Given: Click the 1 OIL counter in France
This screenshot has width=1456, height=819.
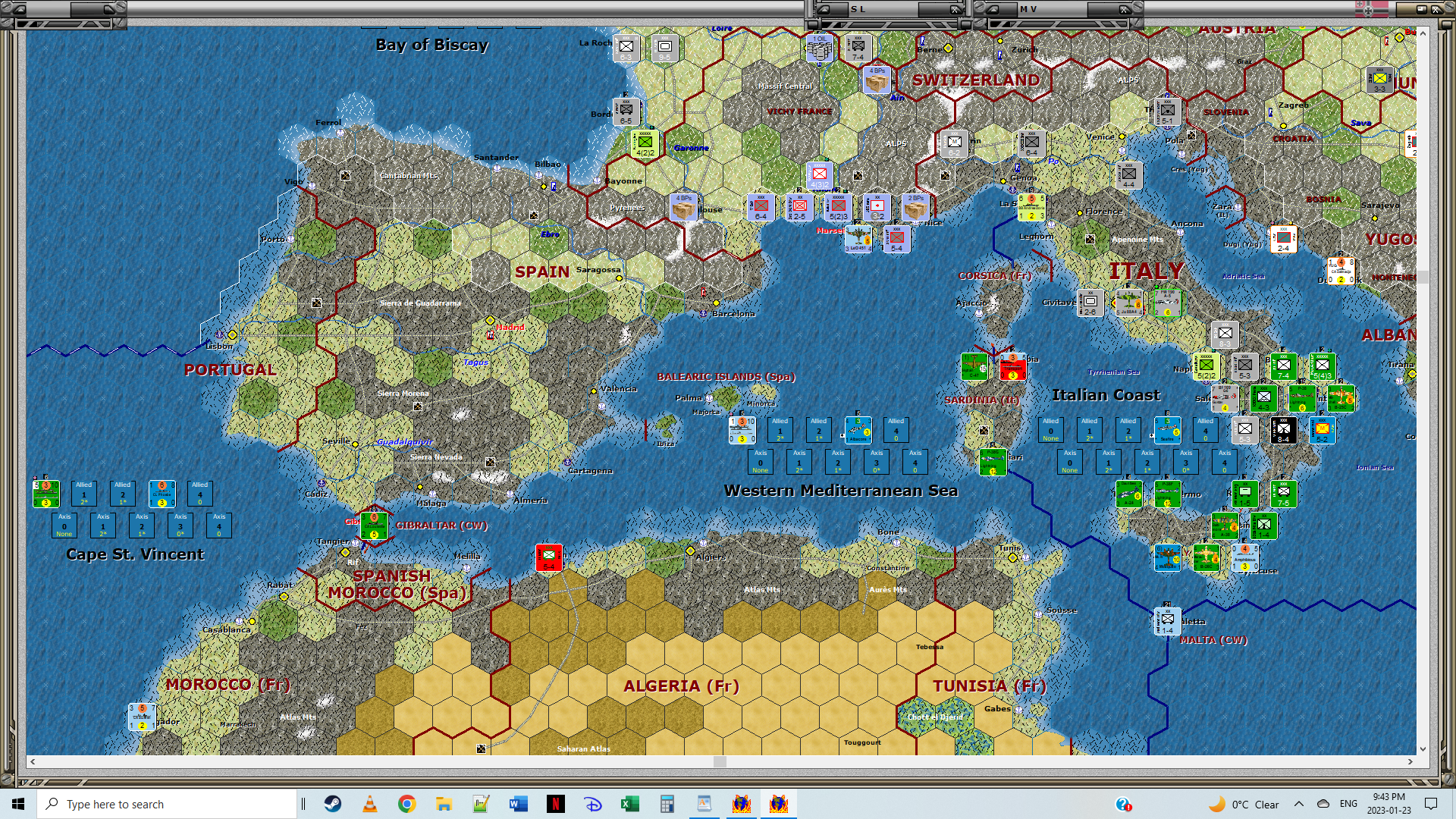Looking at the screenshot, I should (819, 48).
